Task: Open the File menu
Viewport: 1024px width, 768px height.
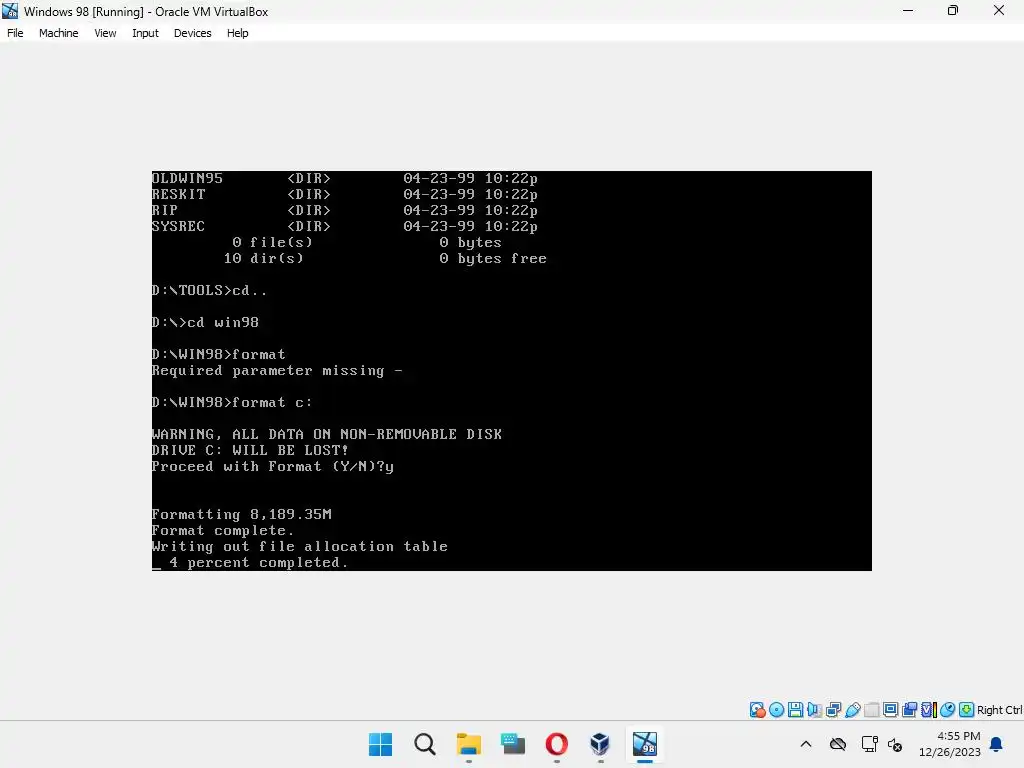Action: (x=15, y=33)
